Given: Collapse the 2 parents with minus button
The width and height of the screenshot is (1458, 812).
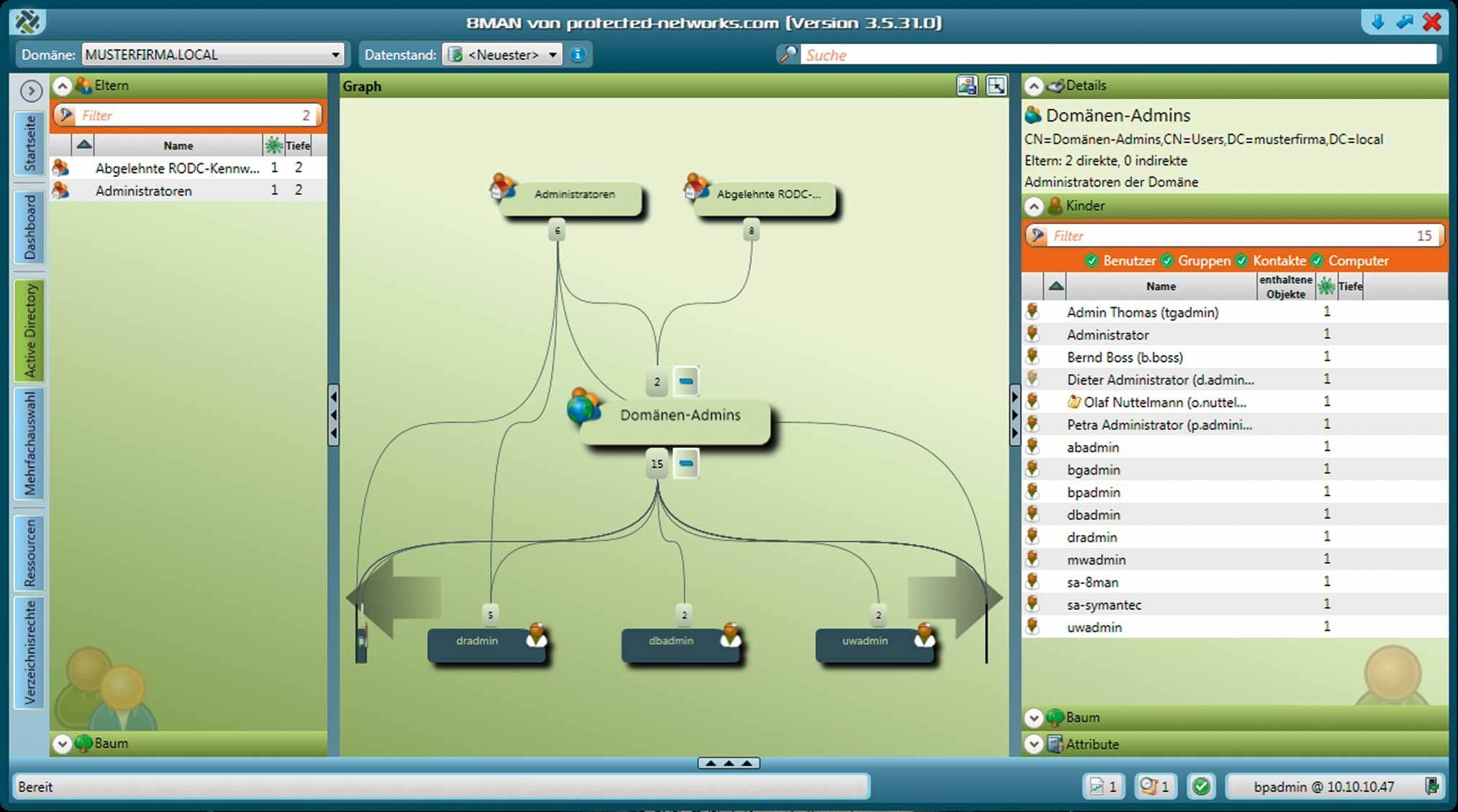Looking at the screenshot, I should [x=686, y=381].
